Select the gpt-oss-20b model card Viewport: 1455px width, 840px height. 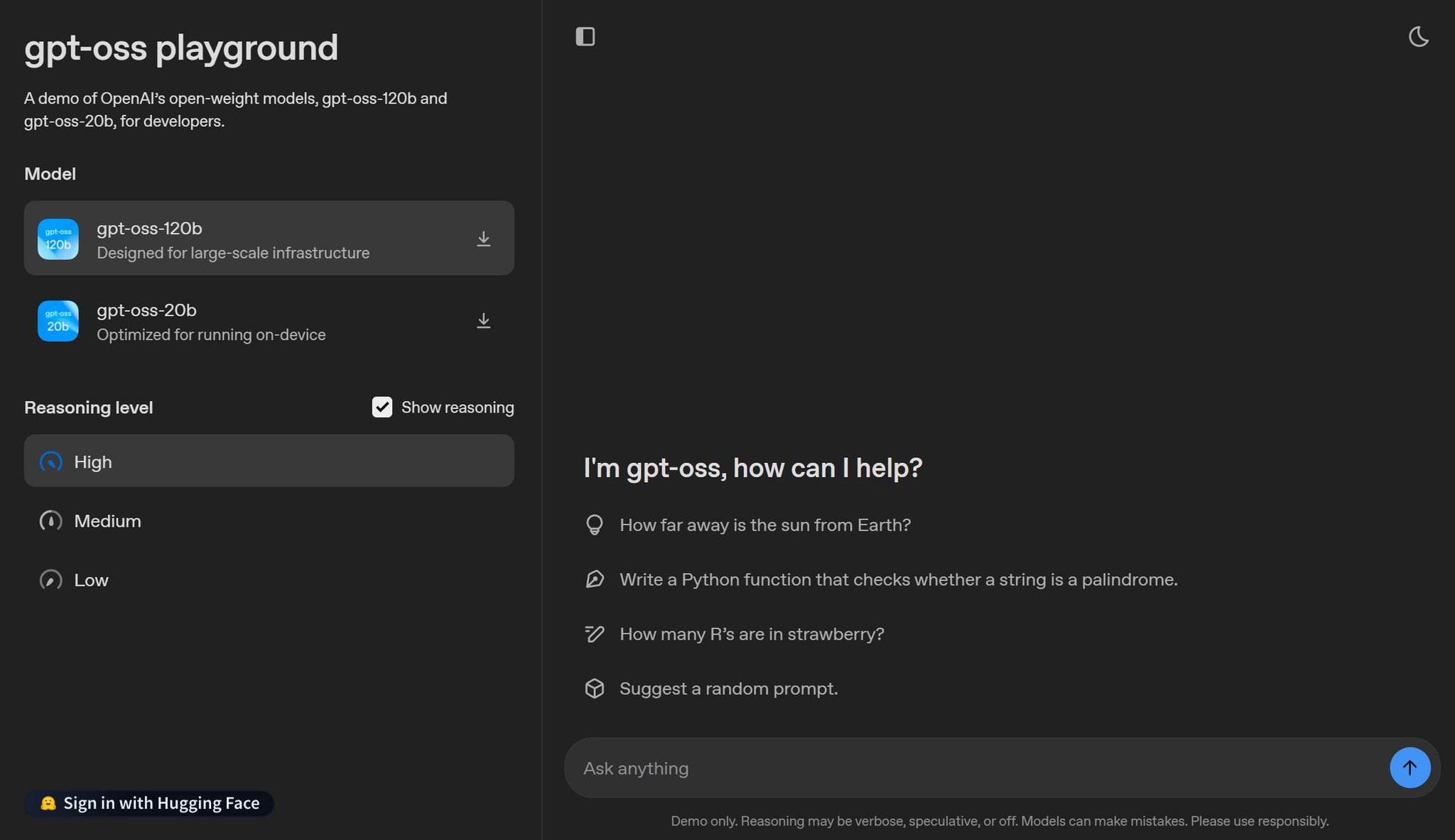coord(269,321)
